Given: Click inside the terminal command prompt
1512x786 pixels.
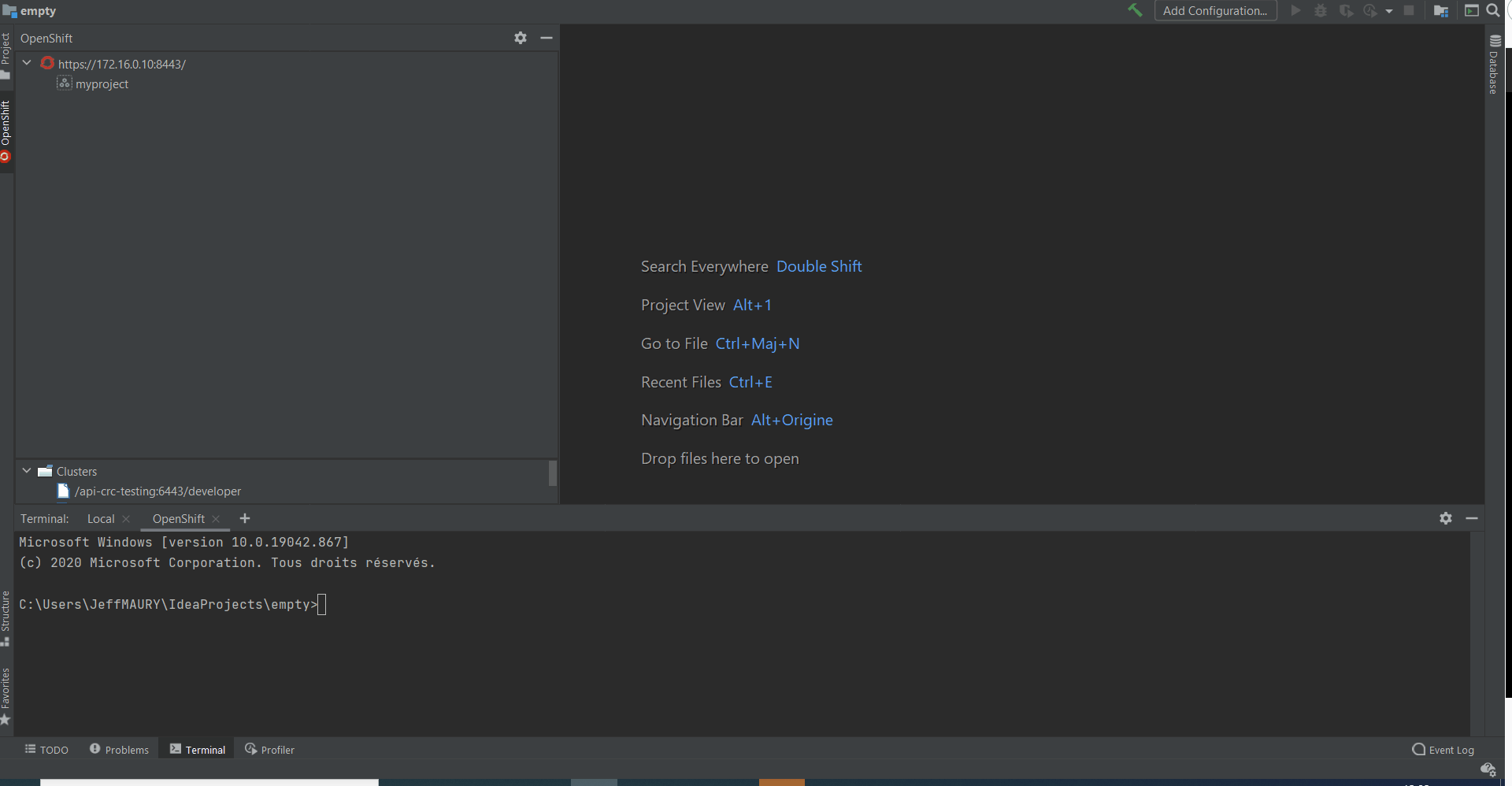Looking at the screenshot, I should [x=321, y=605].
